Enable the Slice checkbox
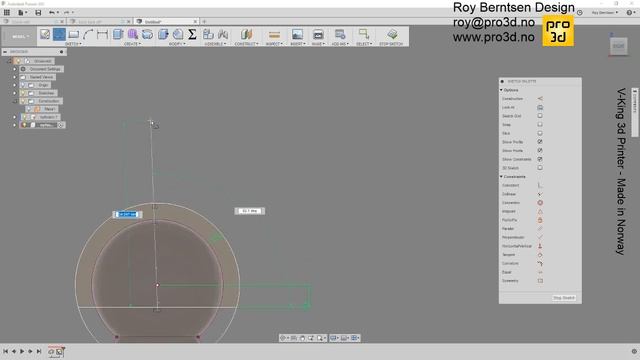The image size is (640, 360). [x=540, y=133]
